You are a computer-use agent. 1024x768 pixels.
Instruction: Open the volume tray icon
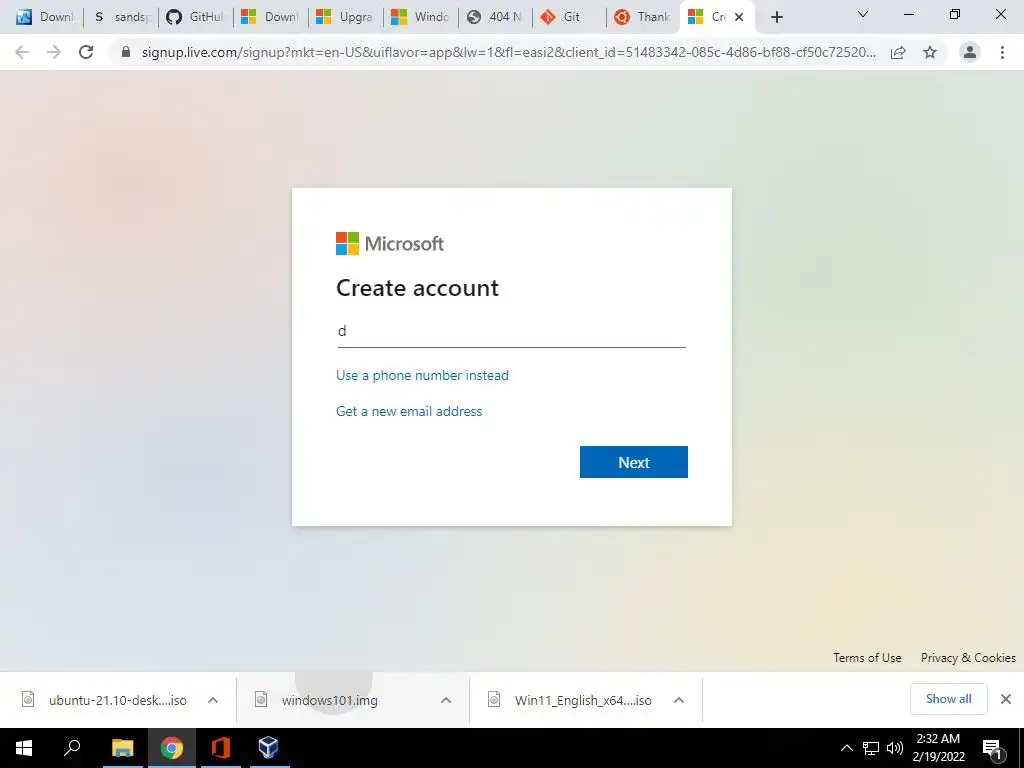coord(895,748)
